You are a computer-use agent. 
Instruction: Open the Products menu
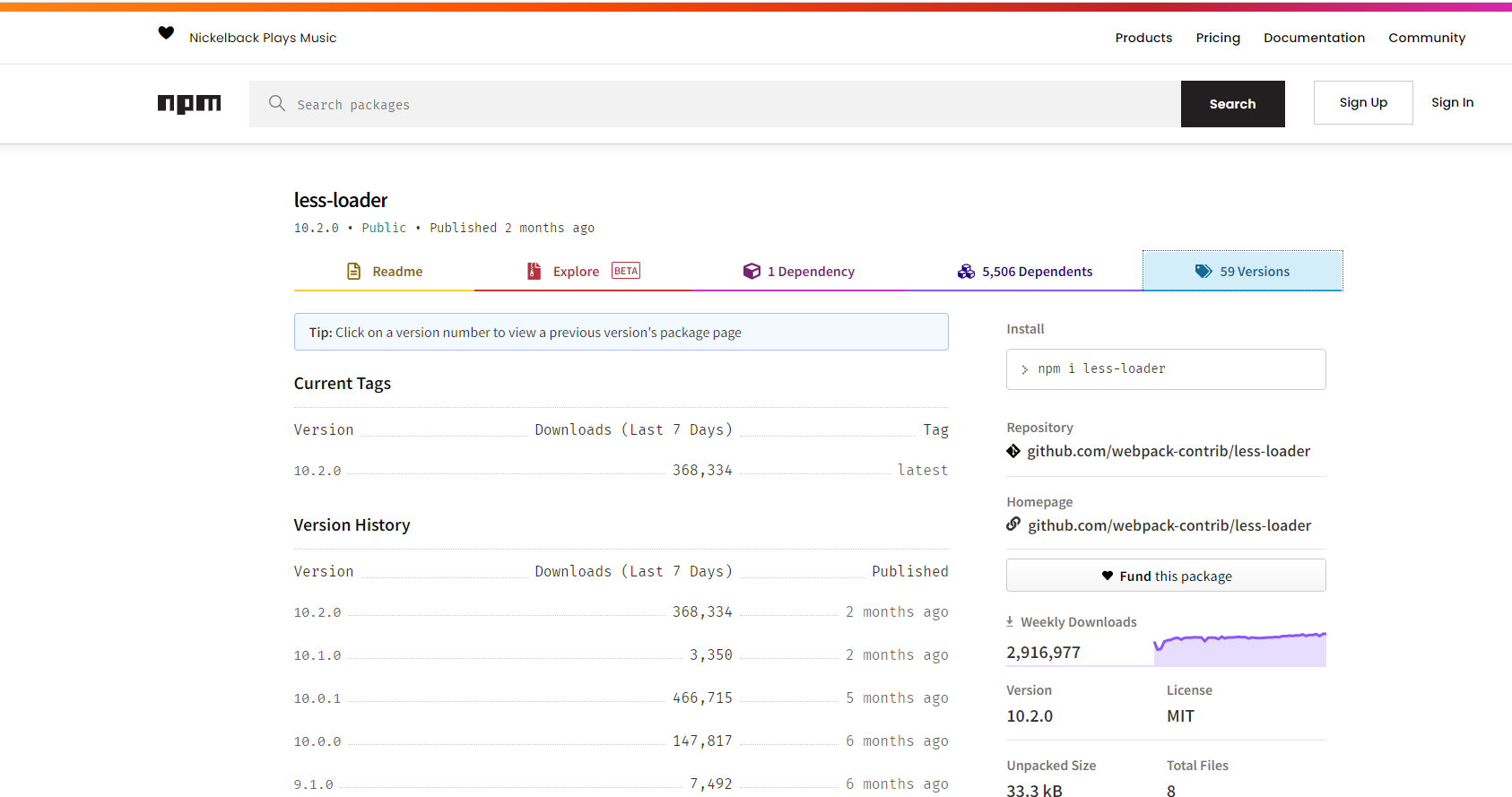(x=1143, y=38)
